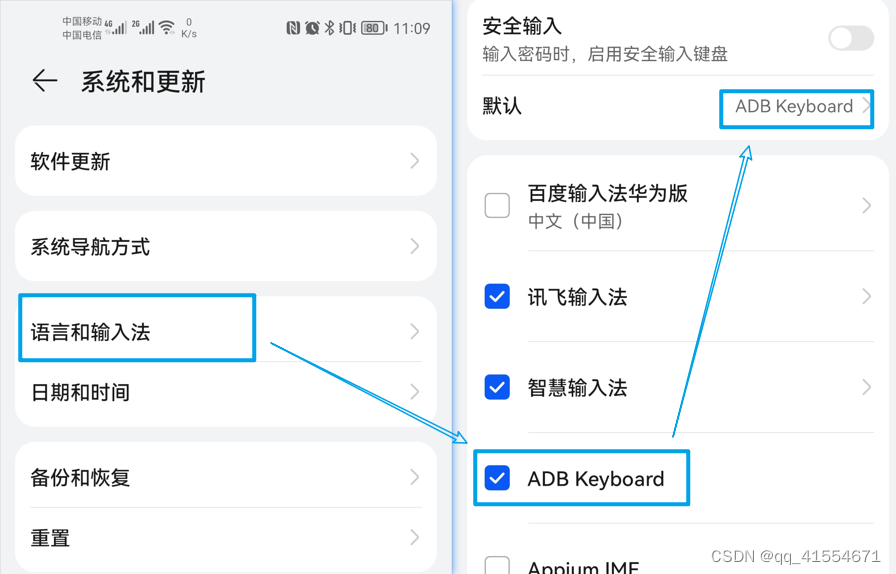This screenshot has width=896, height=574.
Task: Tap the battery level icon
Action: point(374,28)
